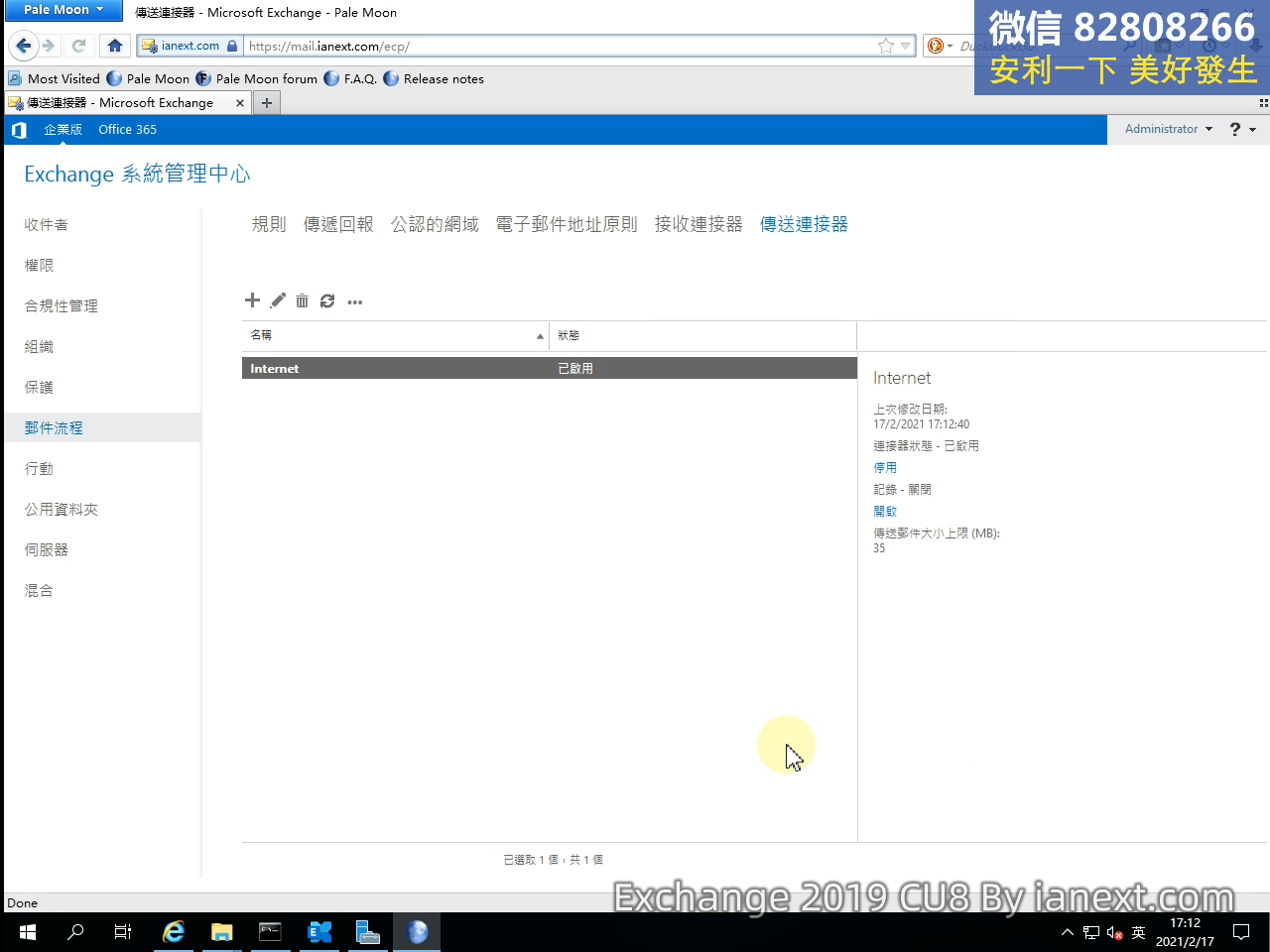
Task: Click 開啟 link to turn on logging
Action: point(885,511)
